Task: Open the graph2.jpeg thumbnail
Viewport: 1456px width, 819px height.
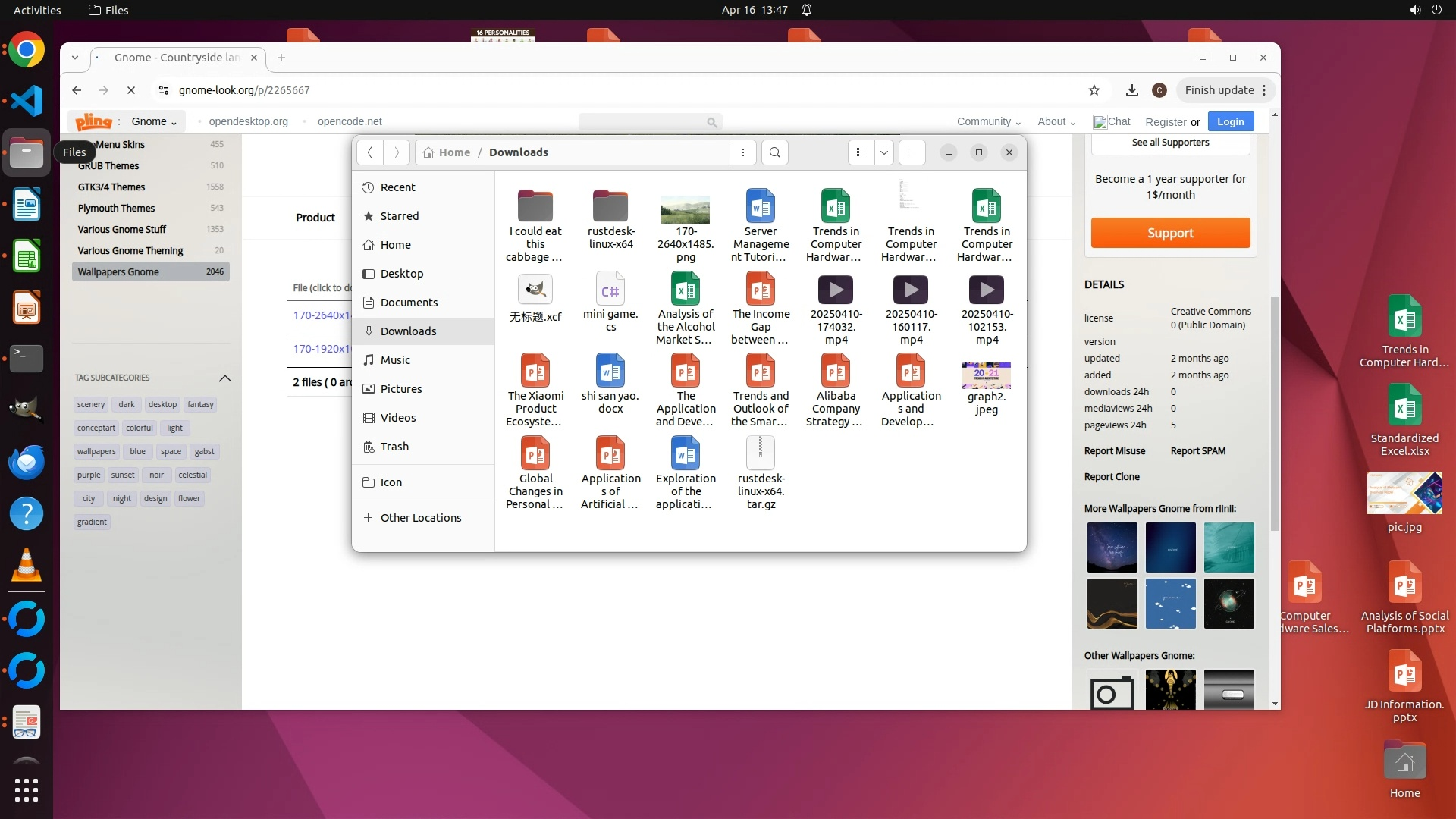Action: click(986, 375)
